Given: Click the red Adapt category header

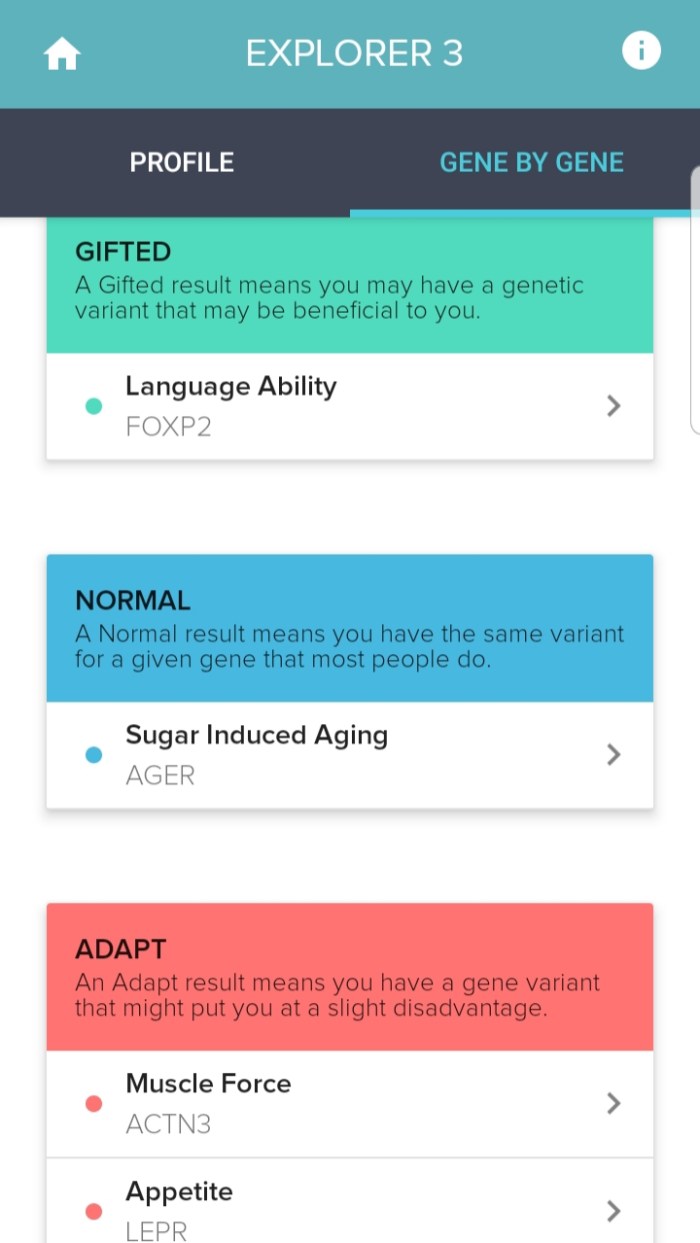Looking at the screenshot, I should pyautogui.click(x=350, y=977).
